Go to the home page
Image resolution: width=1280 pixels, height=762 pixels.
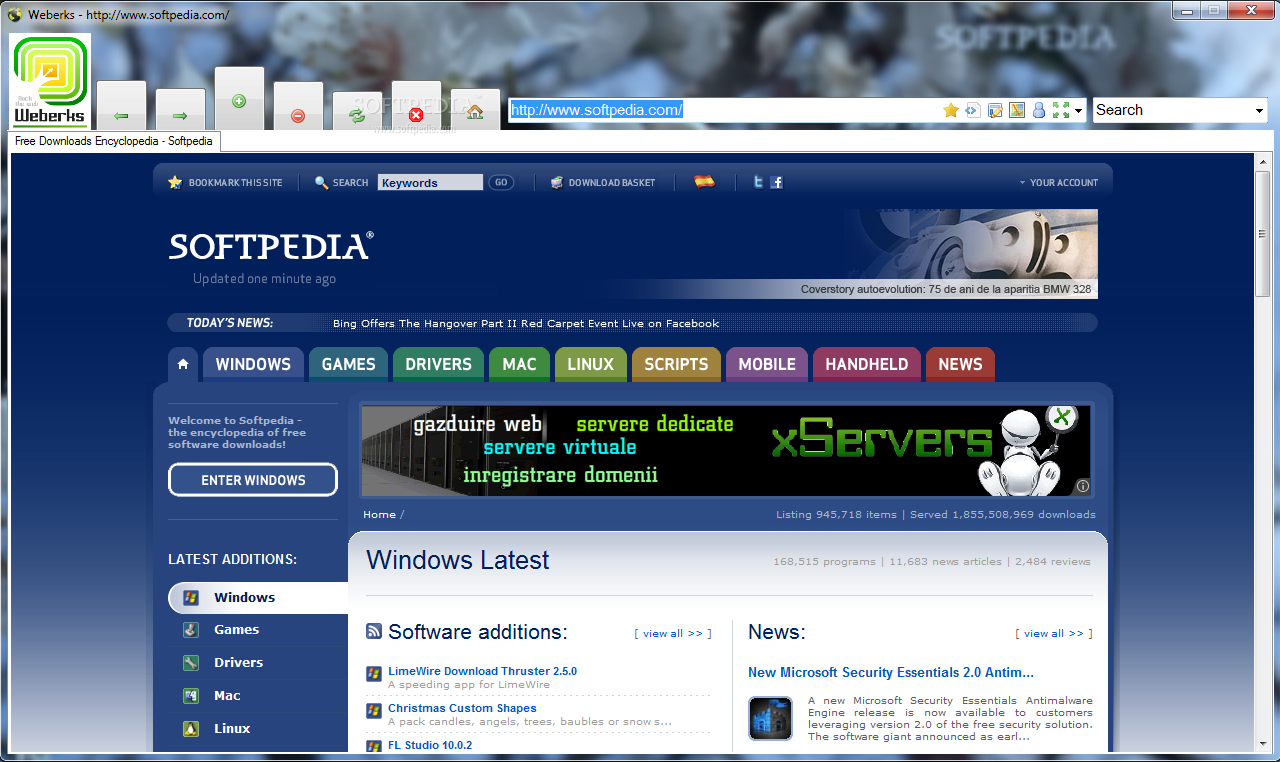(x=475, y=110)
